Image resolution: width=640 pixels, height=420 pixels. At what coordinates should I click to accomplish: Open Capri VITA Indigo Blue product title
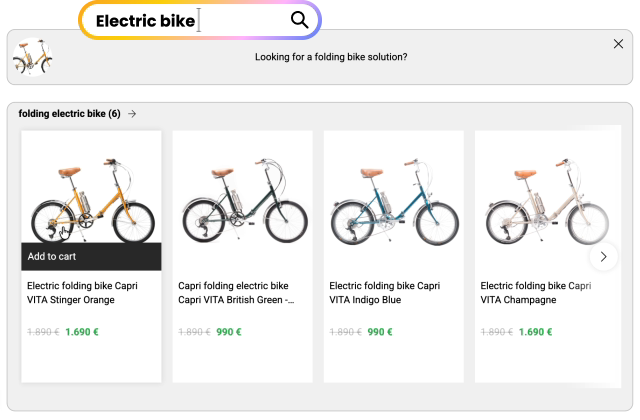tap(384, 293)
